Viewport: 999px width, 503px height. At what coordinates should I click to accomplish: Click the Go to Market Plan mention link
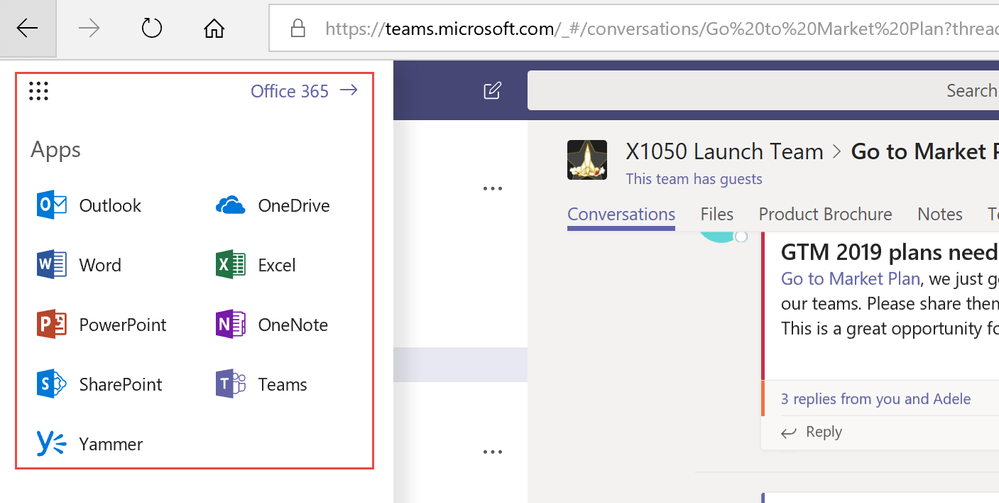click(x=850, y=279)
